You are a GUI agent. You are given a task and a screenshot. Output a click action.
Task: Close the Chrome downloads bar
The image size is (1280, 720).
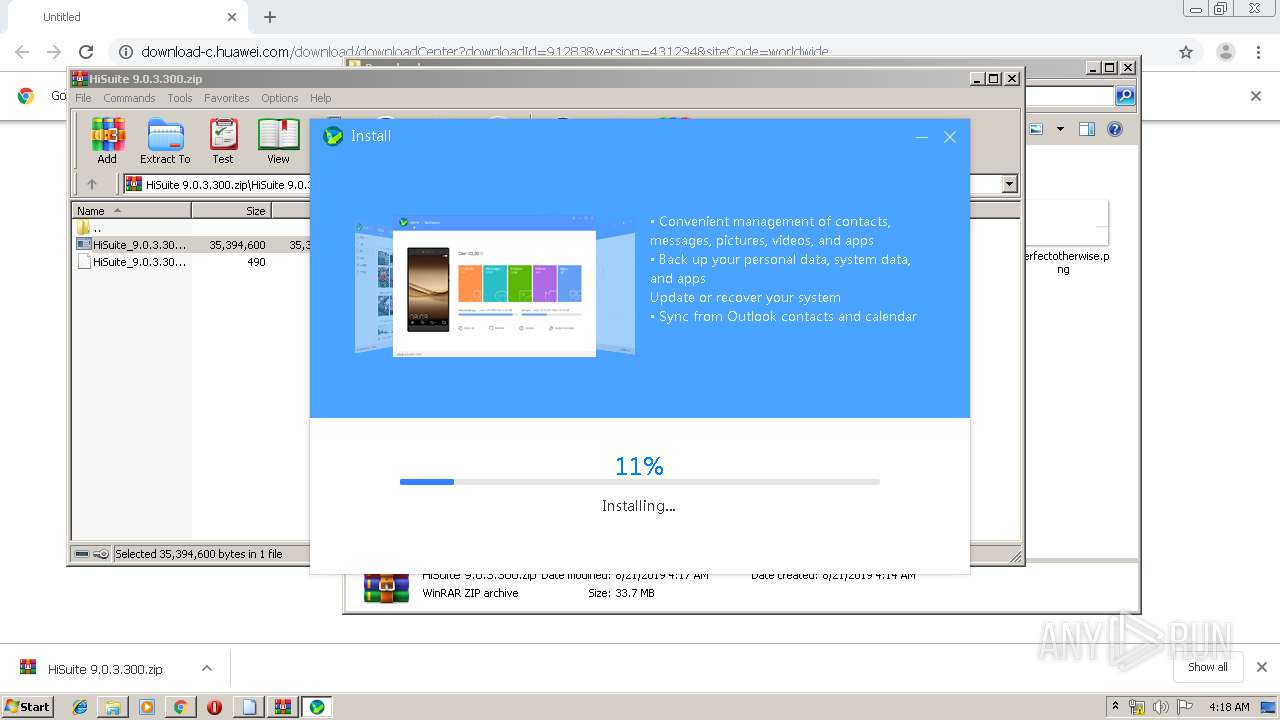pos(1261,667)
